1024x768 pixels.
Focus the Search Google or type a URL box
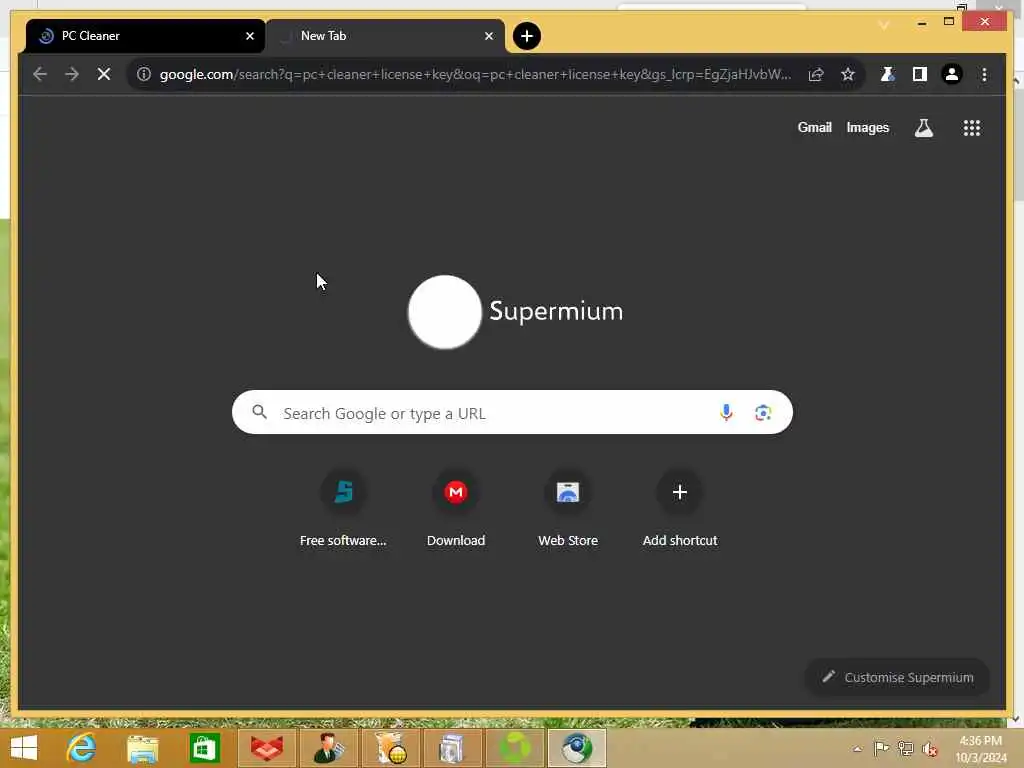click(x=512, y=412)
